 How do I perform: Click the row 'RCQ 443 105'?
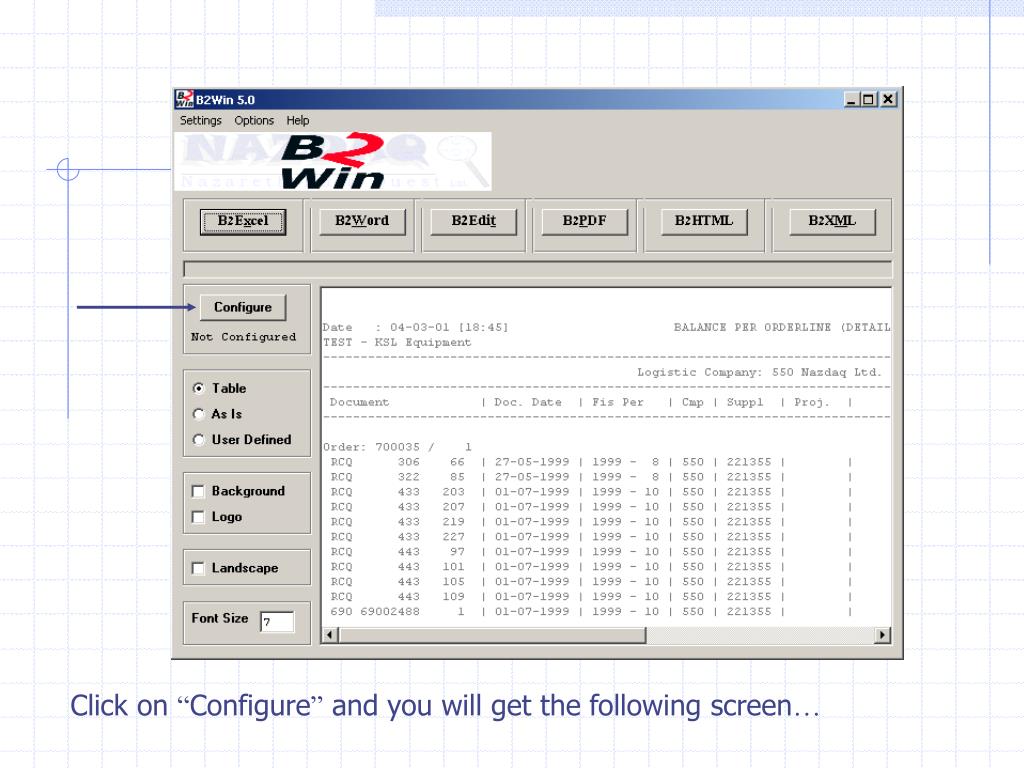click(590, 582)
